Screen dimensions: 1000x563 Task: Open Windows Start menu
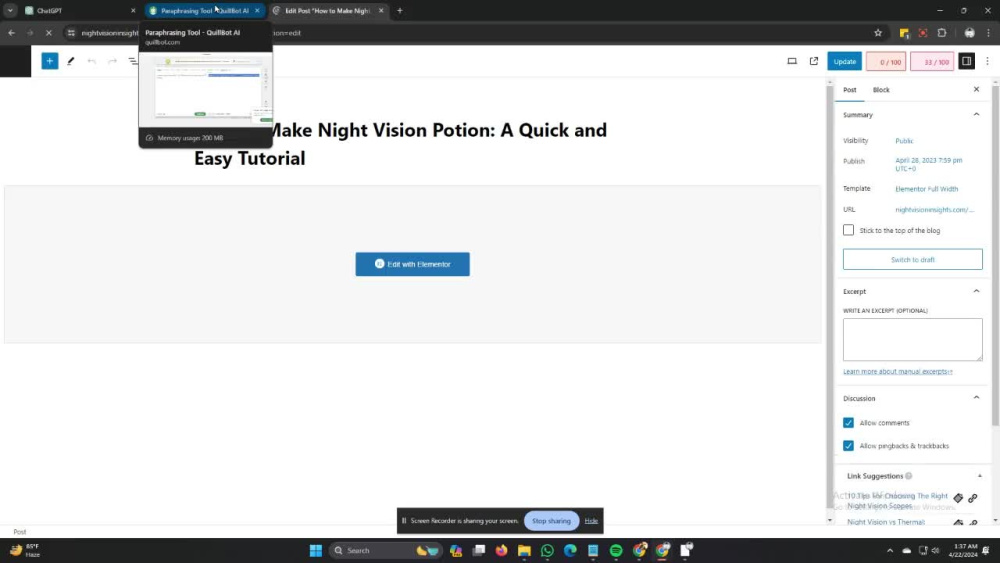[316, 550]
